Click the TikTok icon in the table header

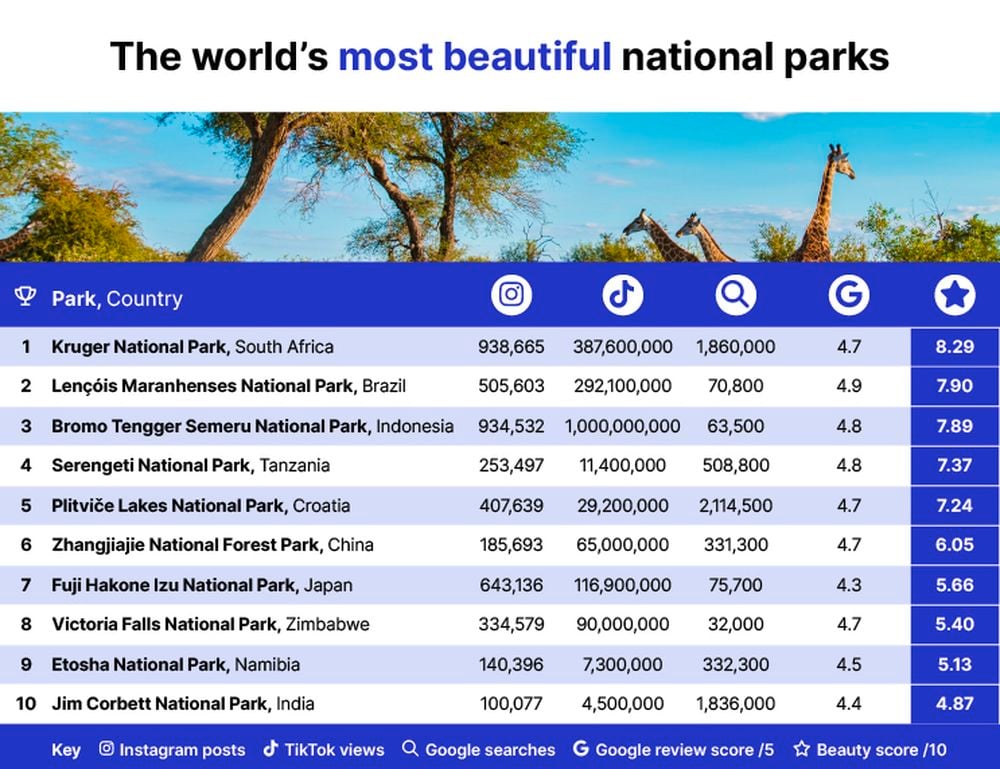(x=622, y=295)
